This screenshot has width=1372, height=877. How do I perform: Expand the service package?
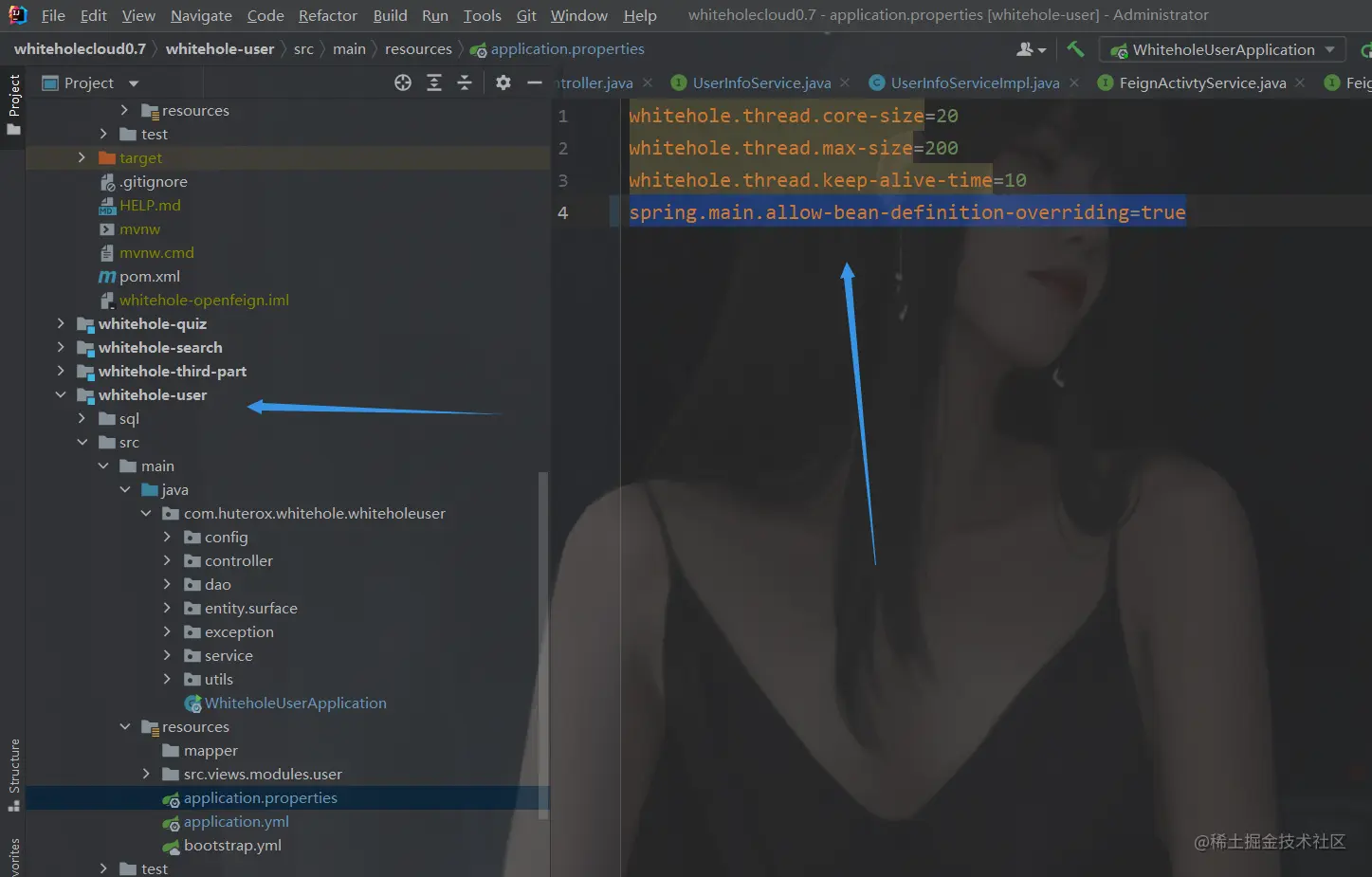pos(167,655)
